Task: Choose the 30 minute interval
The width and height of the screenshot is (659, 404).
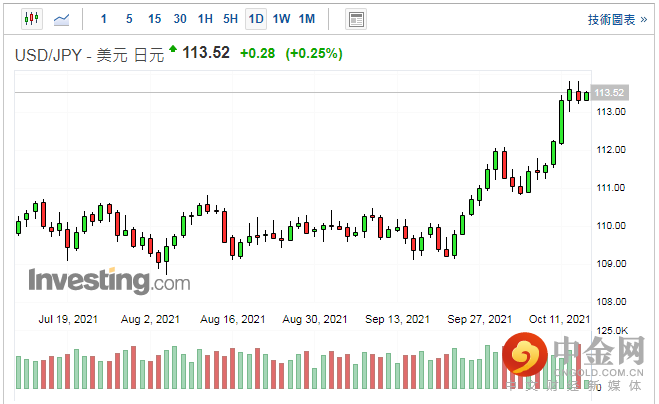Action: click(x=180, y=19)
